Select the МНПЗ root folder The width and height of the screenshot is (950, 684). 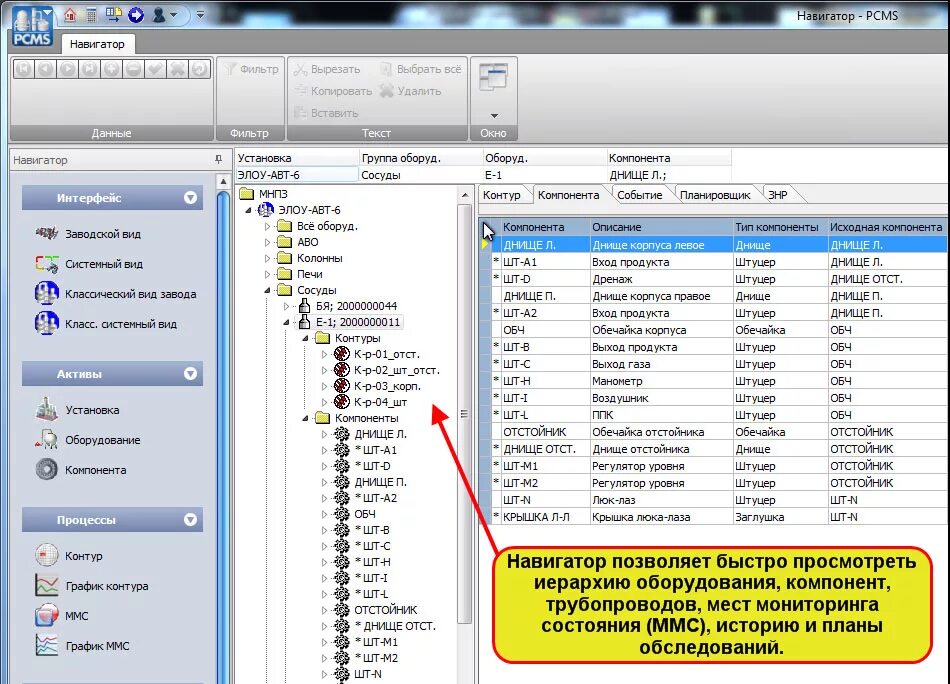[x=273, y=194]
